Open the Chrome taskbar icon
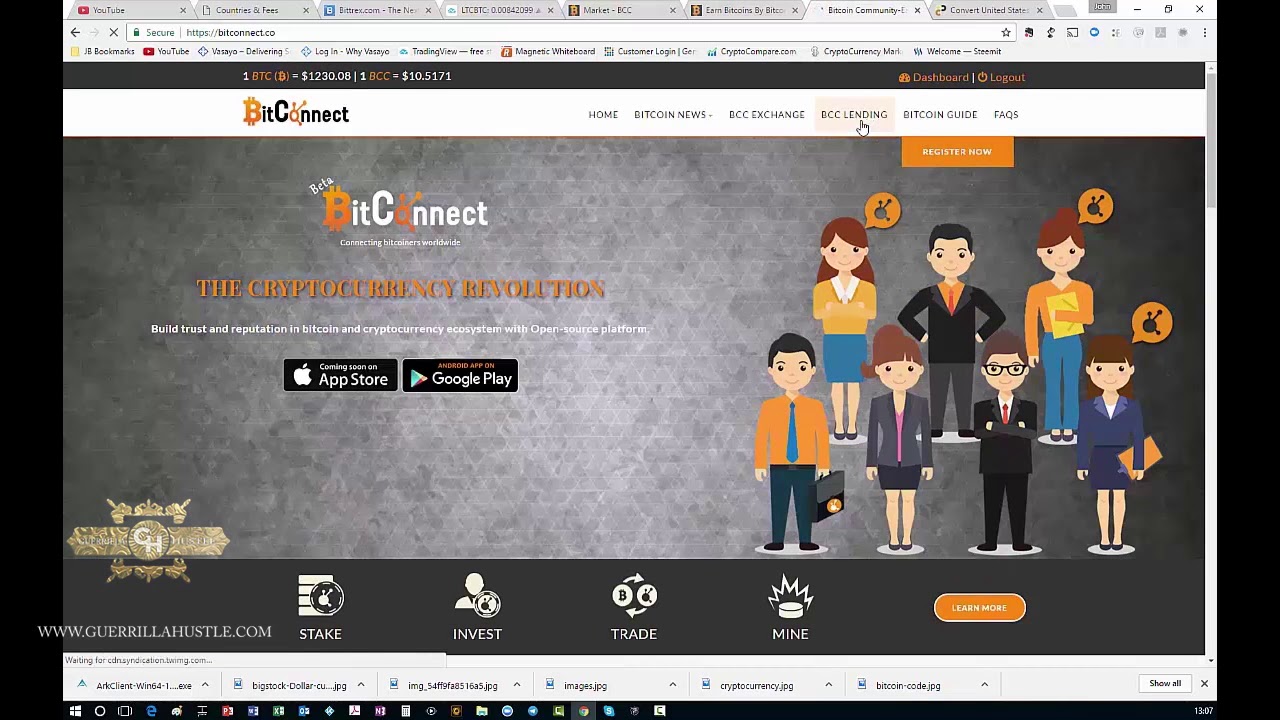Screen dimensions: 1280x720 click(x=583, y=711)
